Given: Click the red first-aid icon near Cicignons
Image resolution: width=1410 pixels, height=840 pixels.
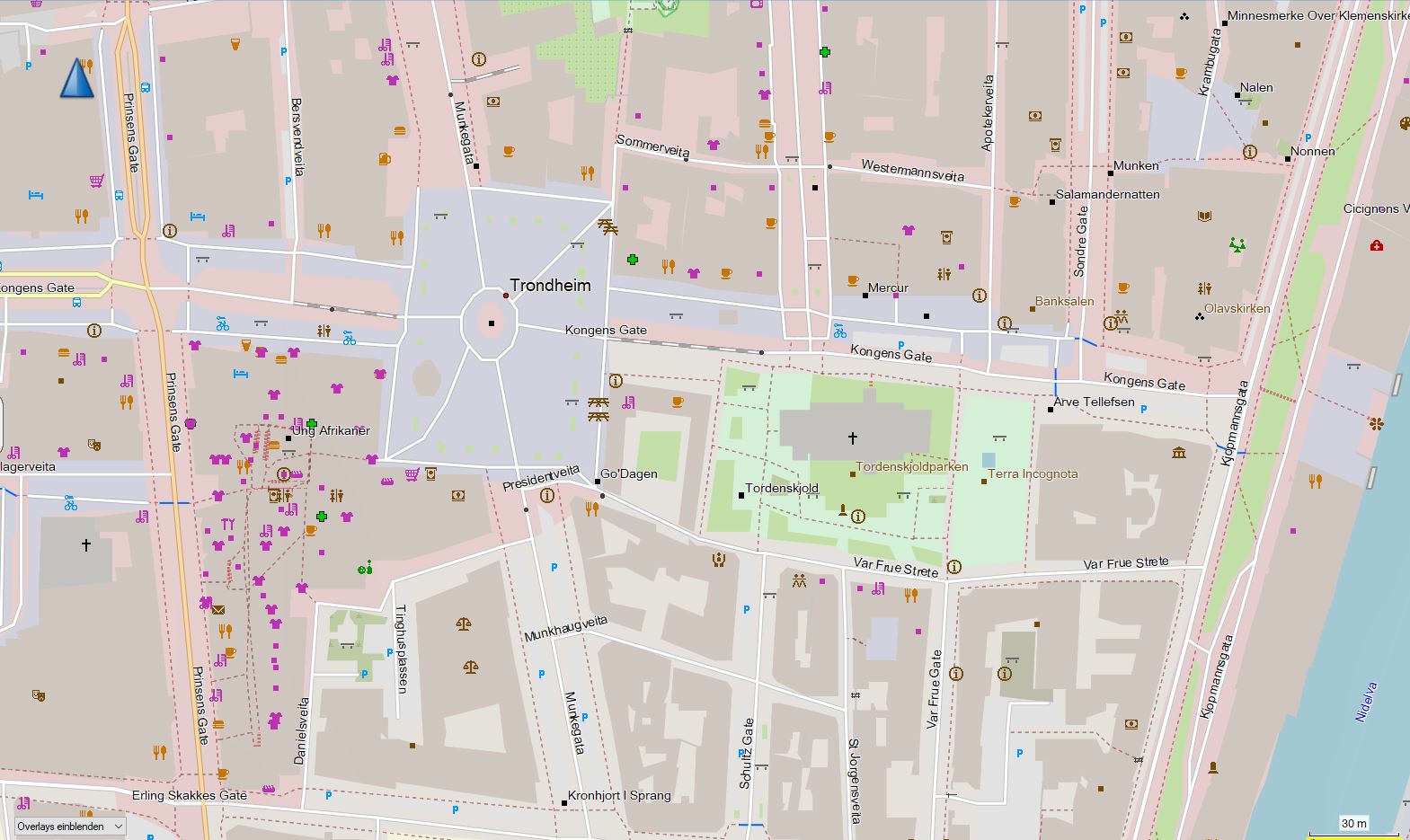Looking at the screenshot, I should [x=1376, y=245].
